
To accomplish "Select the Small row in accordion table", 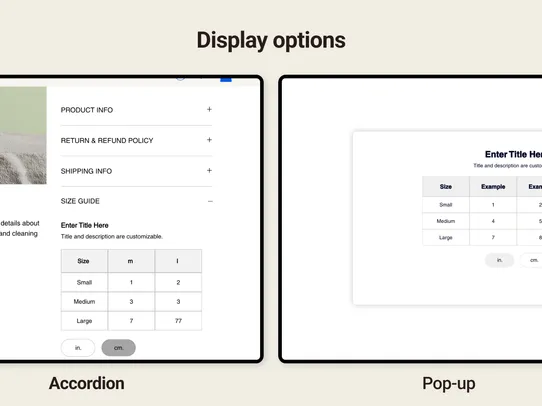I will (131, 282).
